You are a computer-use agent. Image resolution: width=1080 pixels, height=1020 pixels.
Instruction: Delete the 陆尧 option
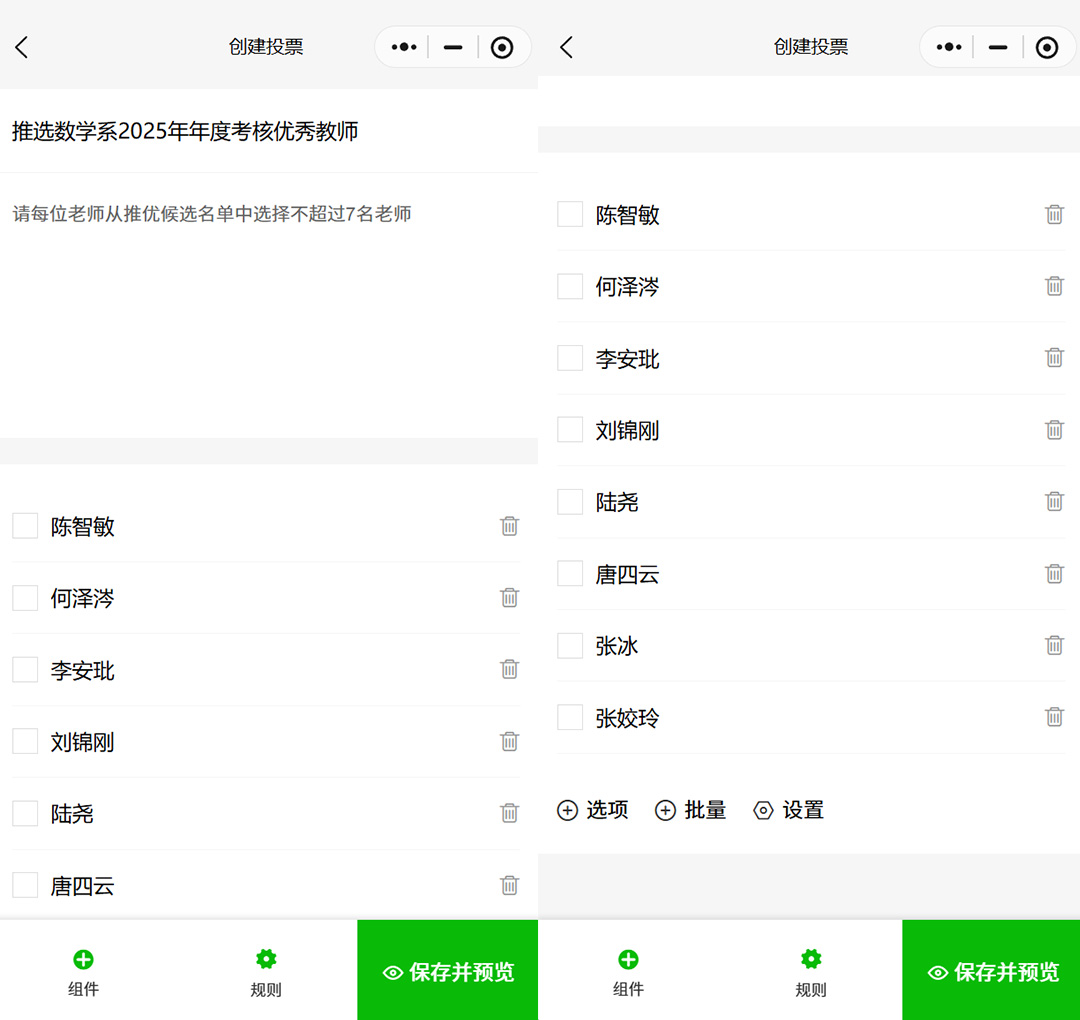(1055, 502)
